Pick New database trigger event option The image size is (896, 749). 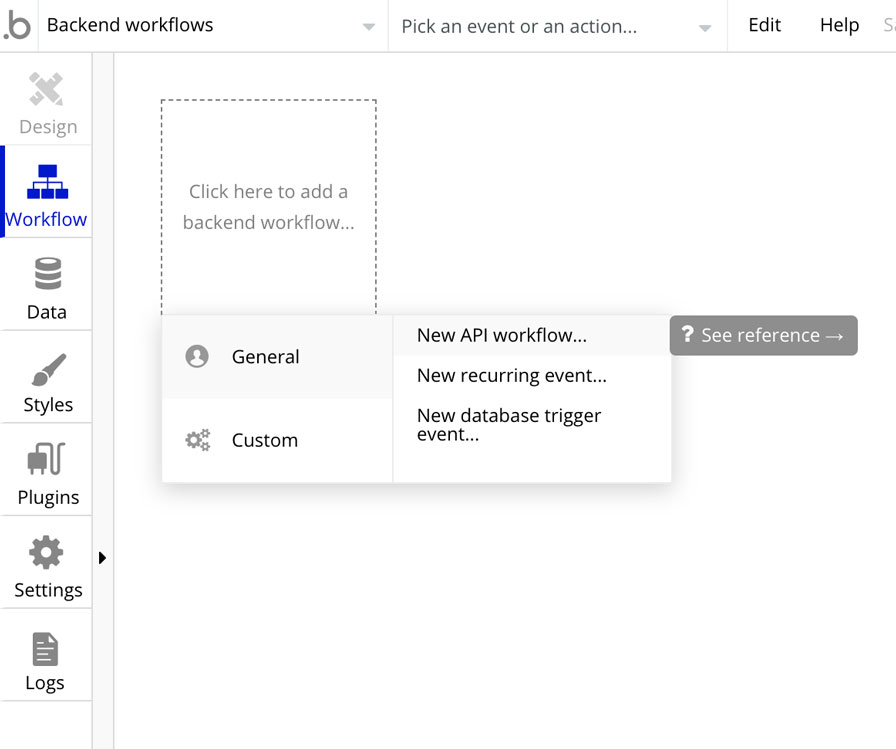(509, 424)
